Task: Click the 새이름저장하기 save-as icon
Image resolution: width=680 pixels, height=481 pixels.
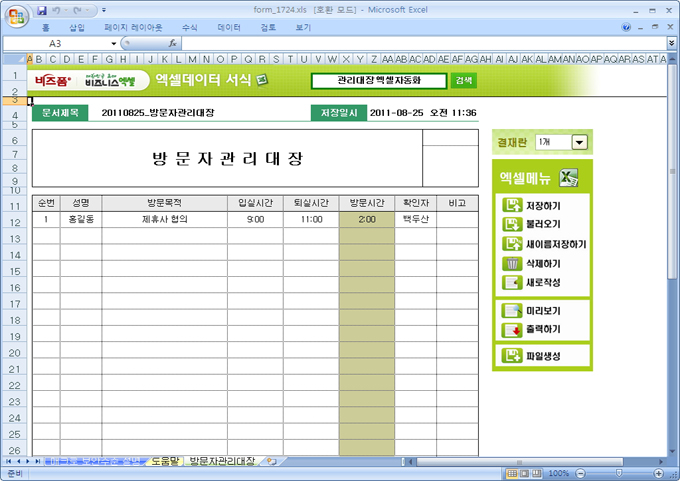Action: tap(512, 244)
